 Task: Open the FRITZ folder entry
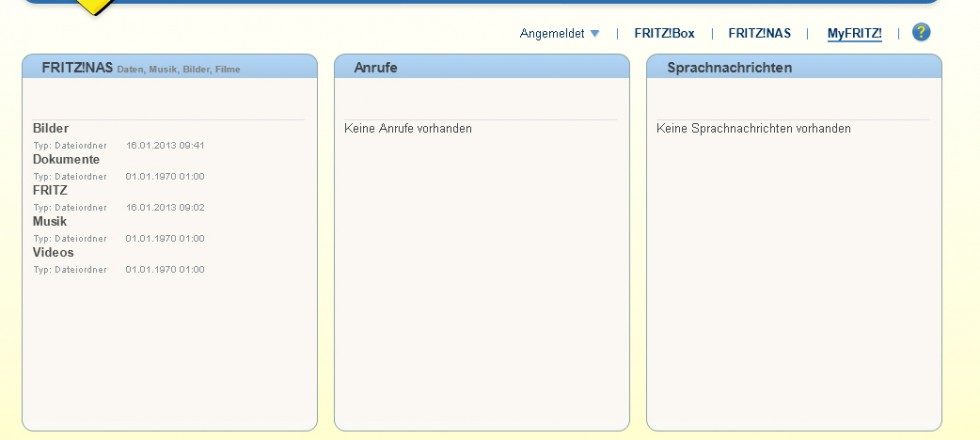coord(50,190)
